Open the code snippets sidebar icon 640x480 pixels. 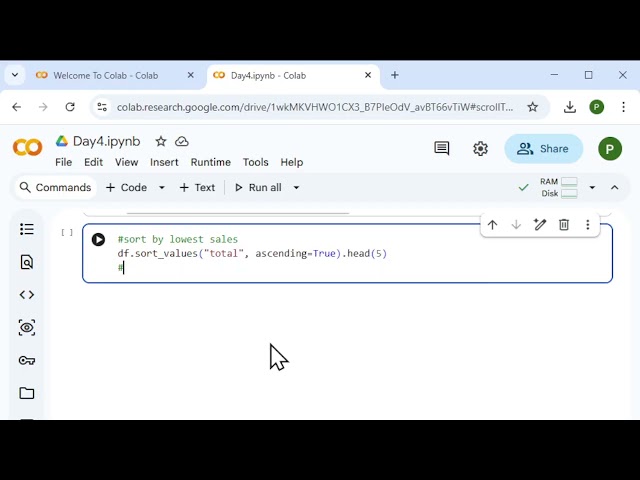[27, 295]
